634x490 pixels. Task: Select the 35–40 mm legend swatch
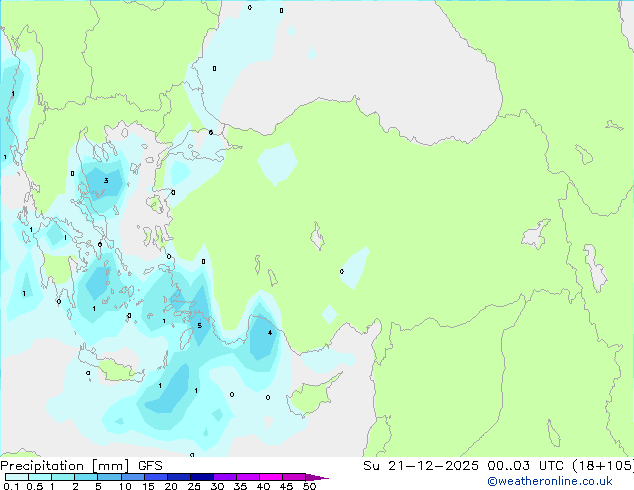(x=247, y=477)
